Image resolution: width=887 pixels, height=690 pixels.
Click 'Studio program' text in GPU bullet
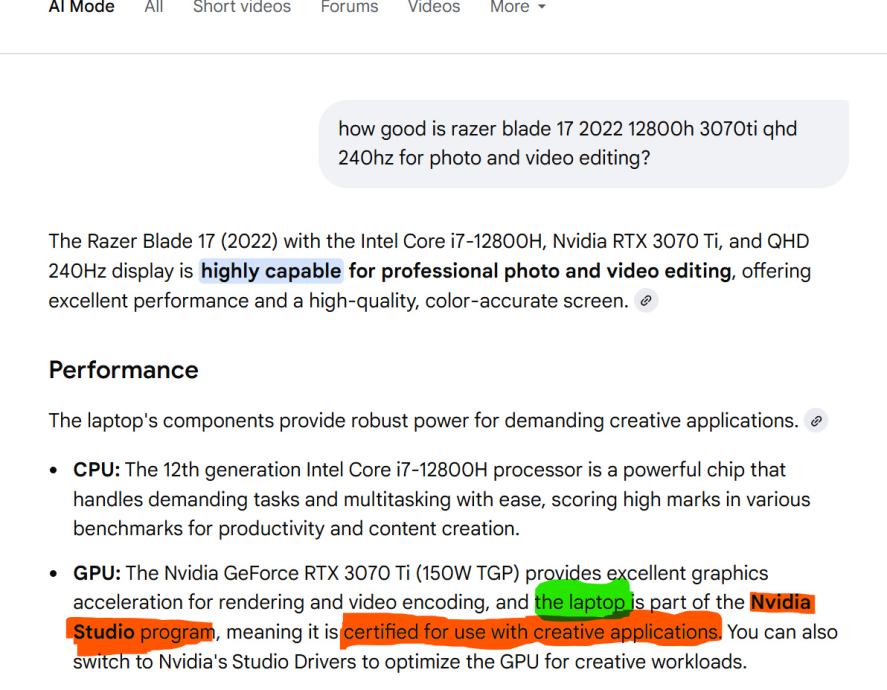click(x=144, y=632)
